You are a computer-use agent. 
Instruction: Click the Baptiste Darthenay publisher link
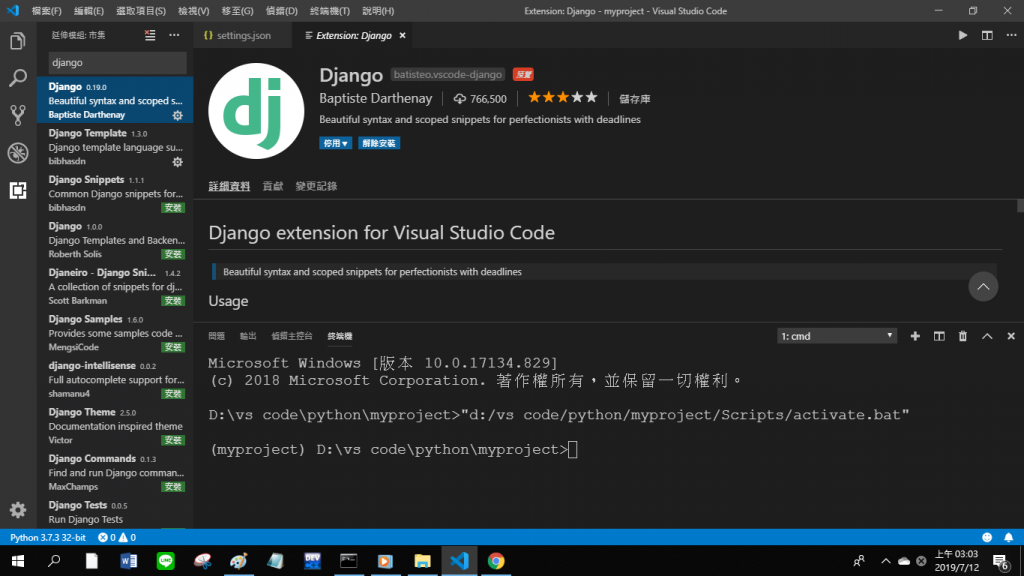(376, 98)
